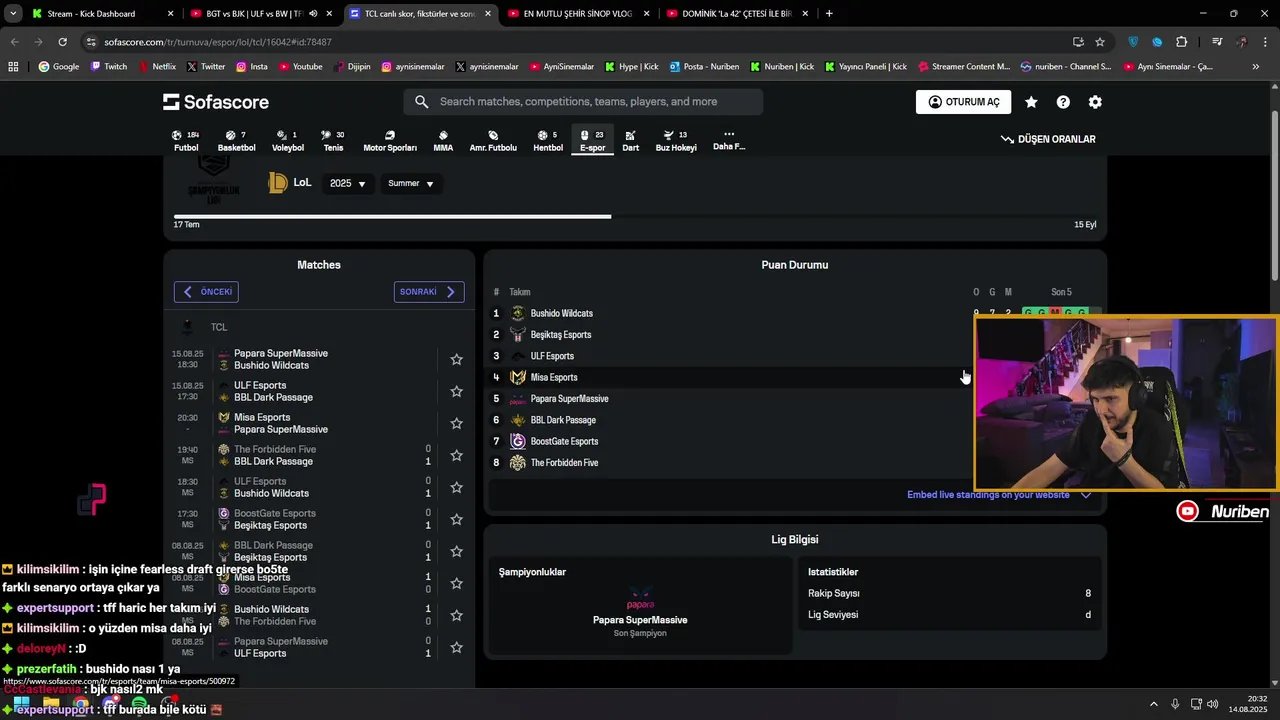The image size is (1280, 720).
Task: Open the Amr. Futbolu category
Action: tap(493, 141)
